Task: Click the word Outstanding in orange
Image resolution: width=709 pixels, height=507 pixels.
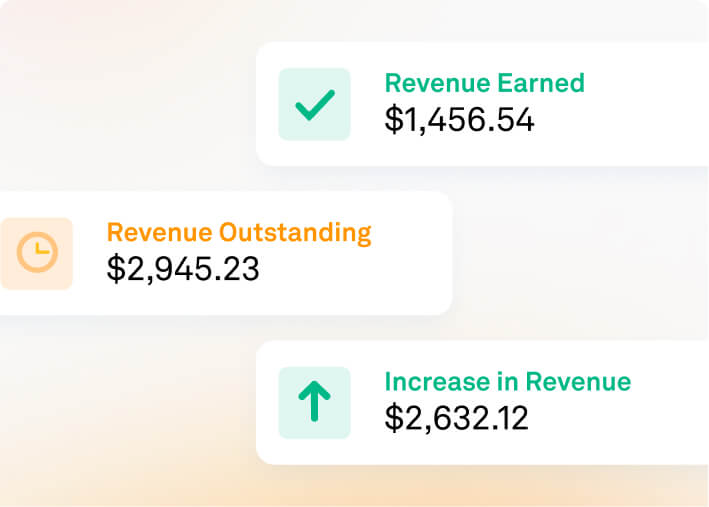Action: tap(295, 233)
